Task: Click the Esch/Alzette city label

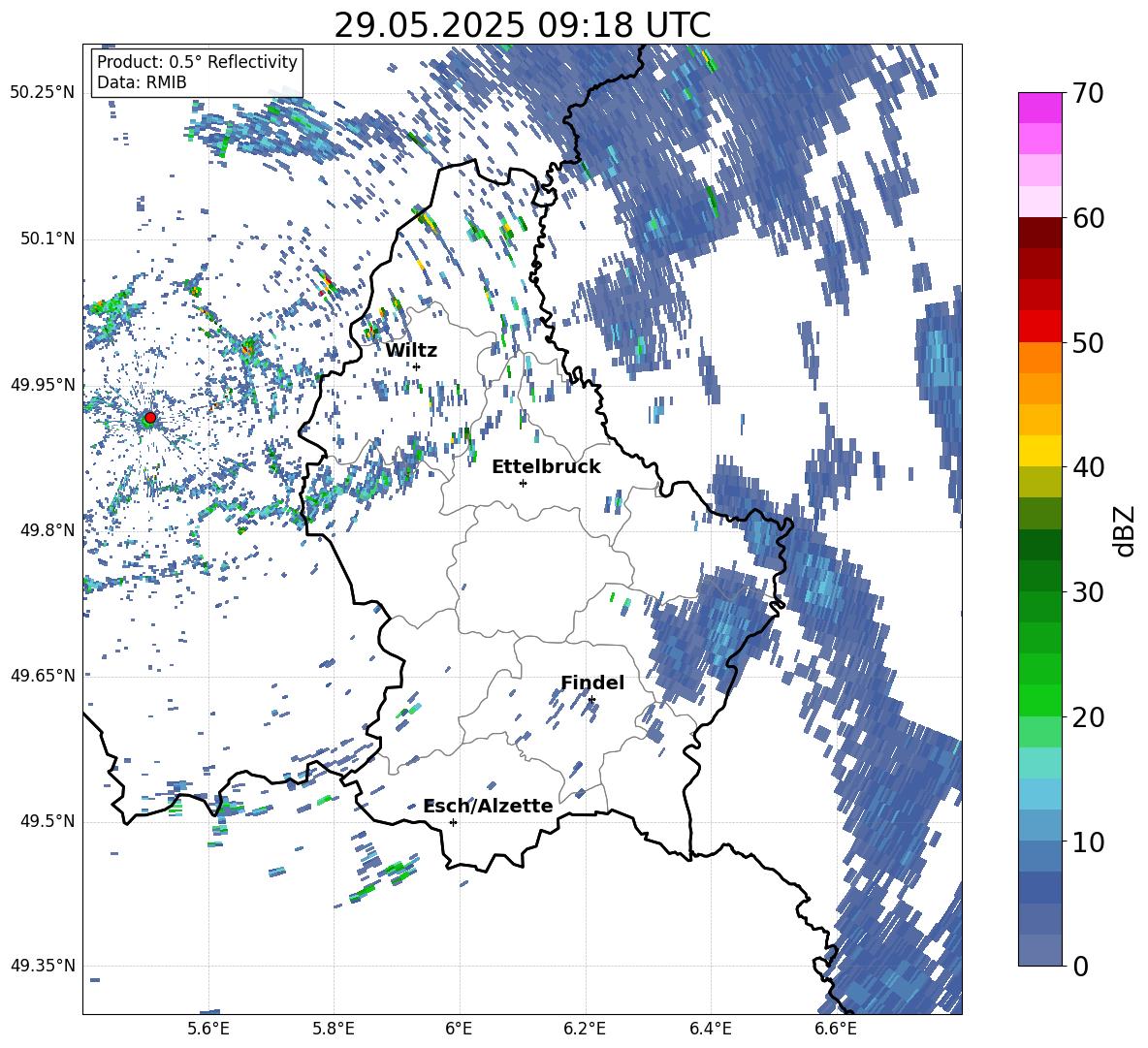Action: [x=489, y=806]
